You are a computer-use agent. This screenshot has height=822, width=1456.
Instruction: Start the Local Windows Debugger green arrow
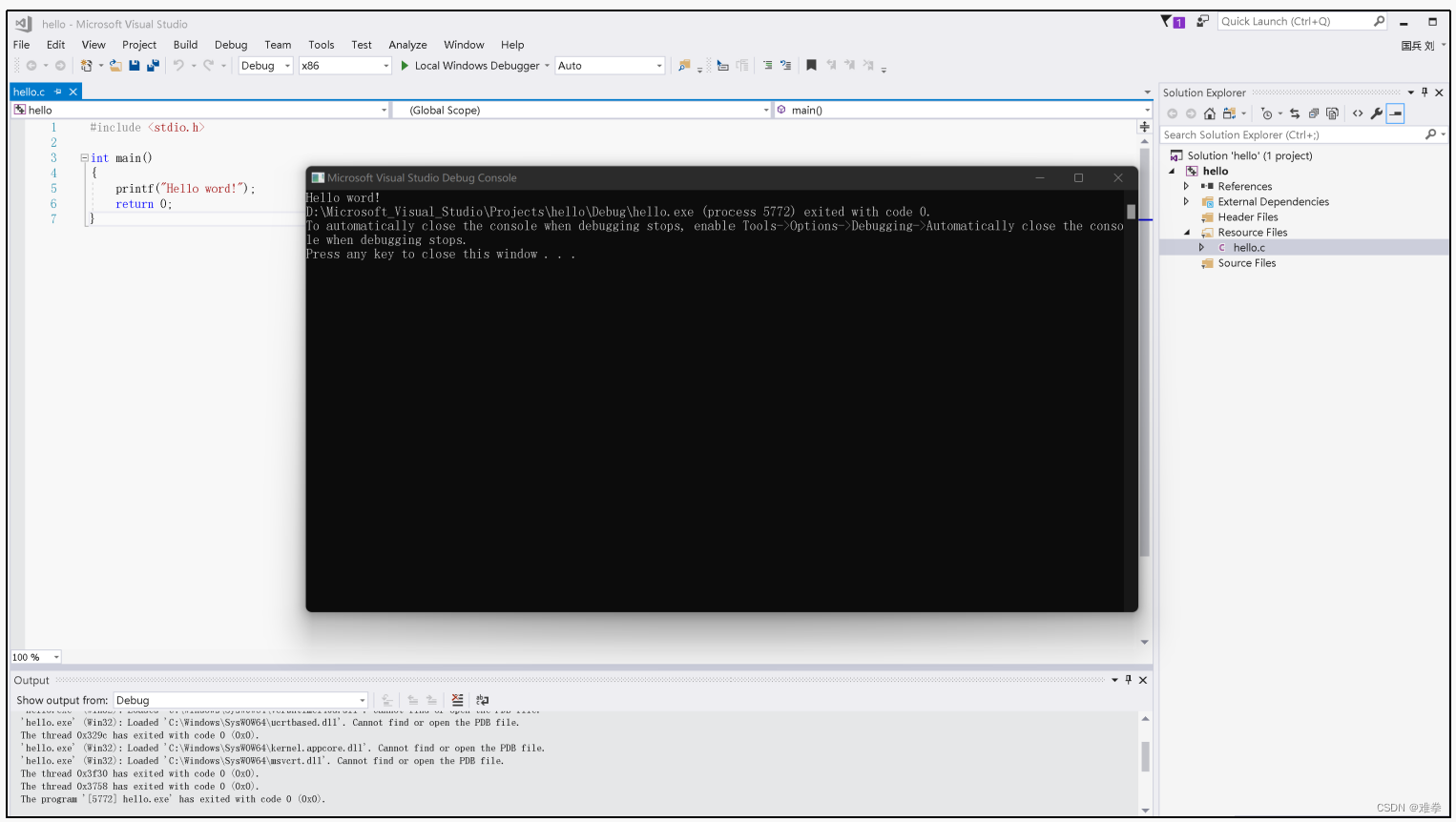[x=405, y=66]
